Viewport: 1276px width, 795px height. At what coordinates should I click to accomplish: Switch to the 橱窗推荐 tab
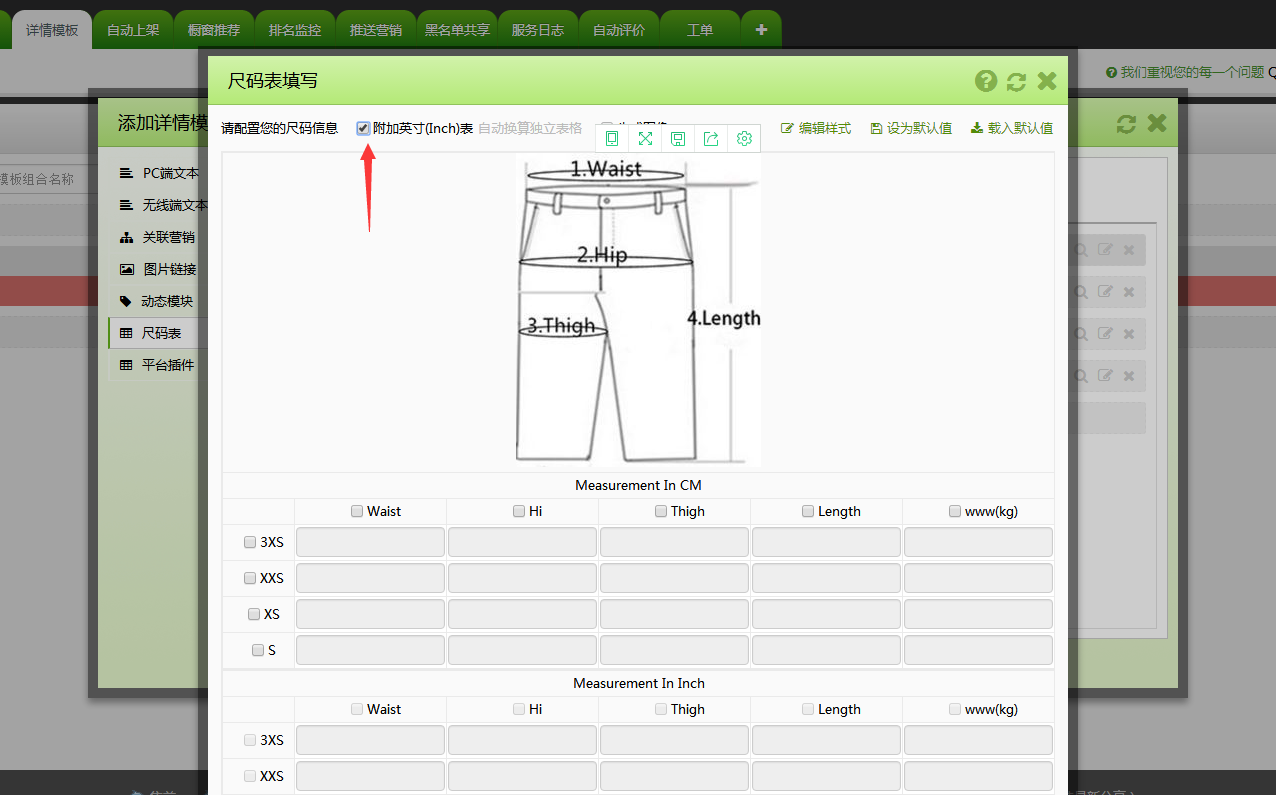click(214, 30)
